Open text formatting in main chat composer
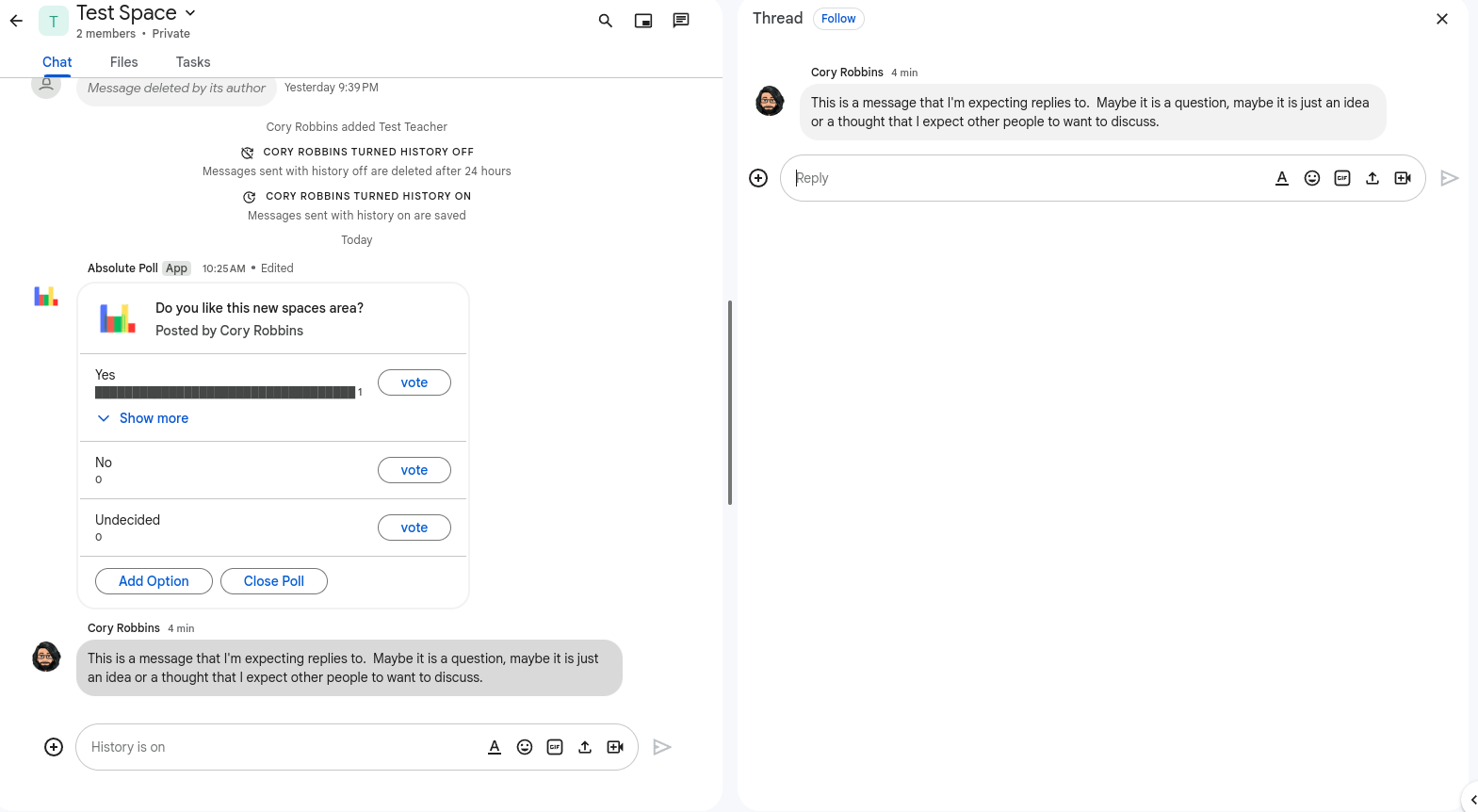This screenshot has height=812, width=1478. point(495,747)
